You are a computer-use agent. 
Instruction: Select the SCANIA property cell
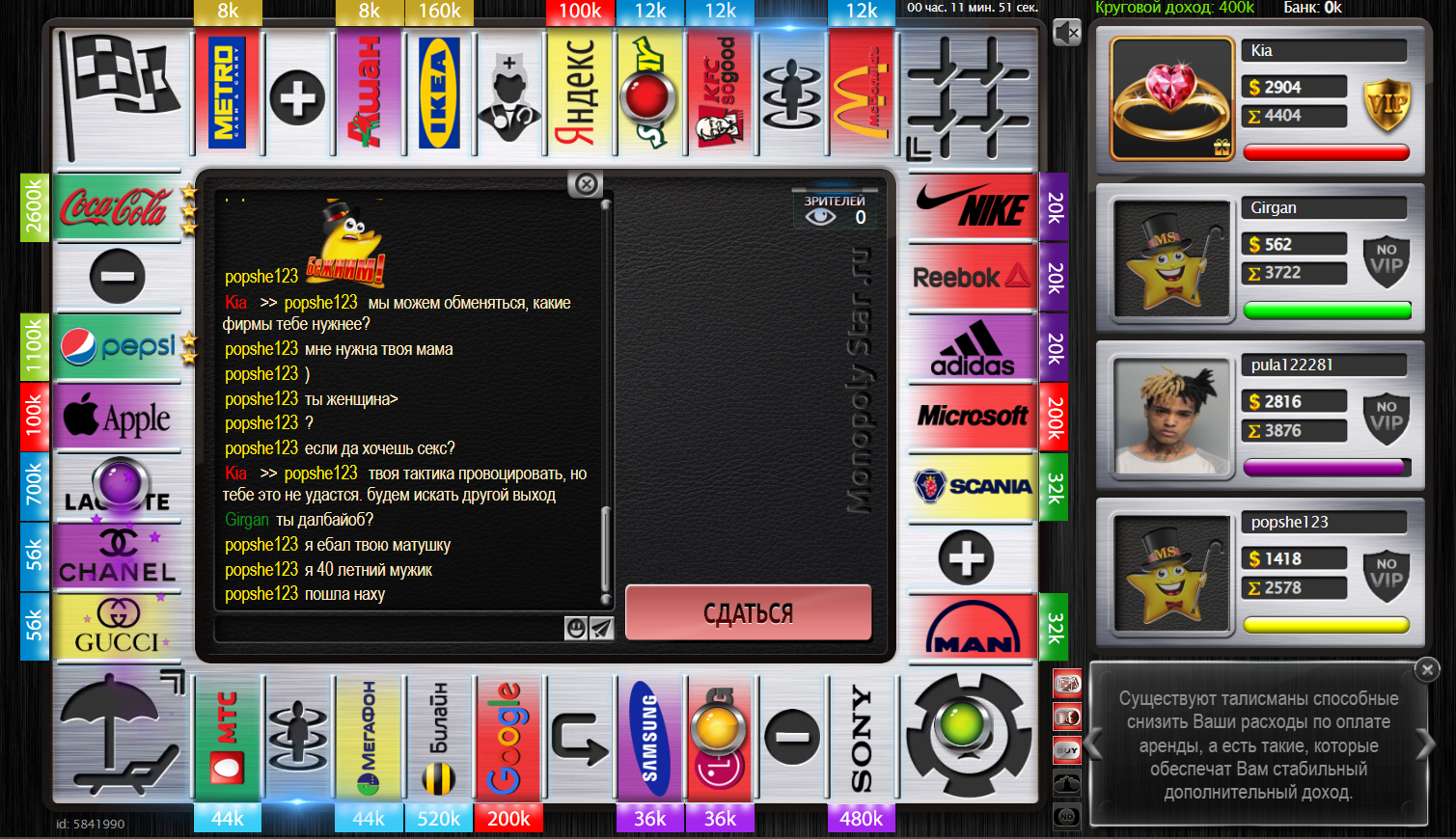tap(973, 487)
